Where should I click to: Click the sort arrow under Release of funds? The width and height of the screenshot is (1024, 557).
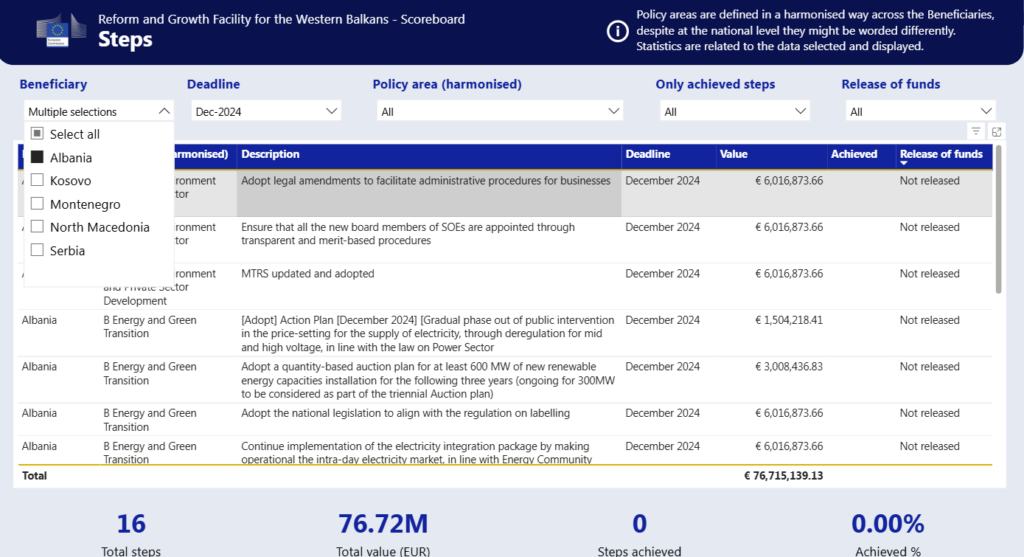click(904, 163)
